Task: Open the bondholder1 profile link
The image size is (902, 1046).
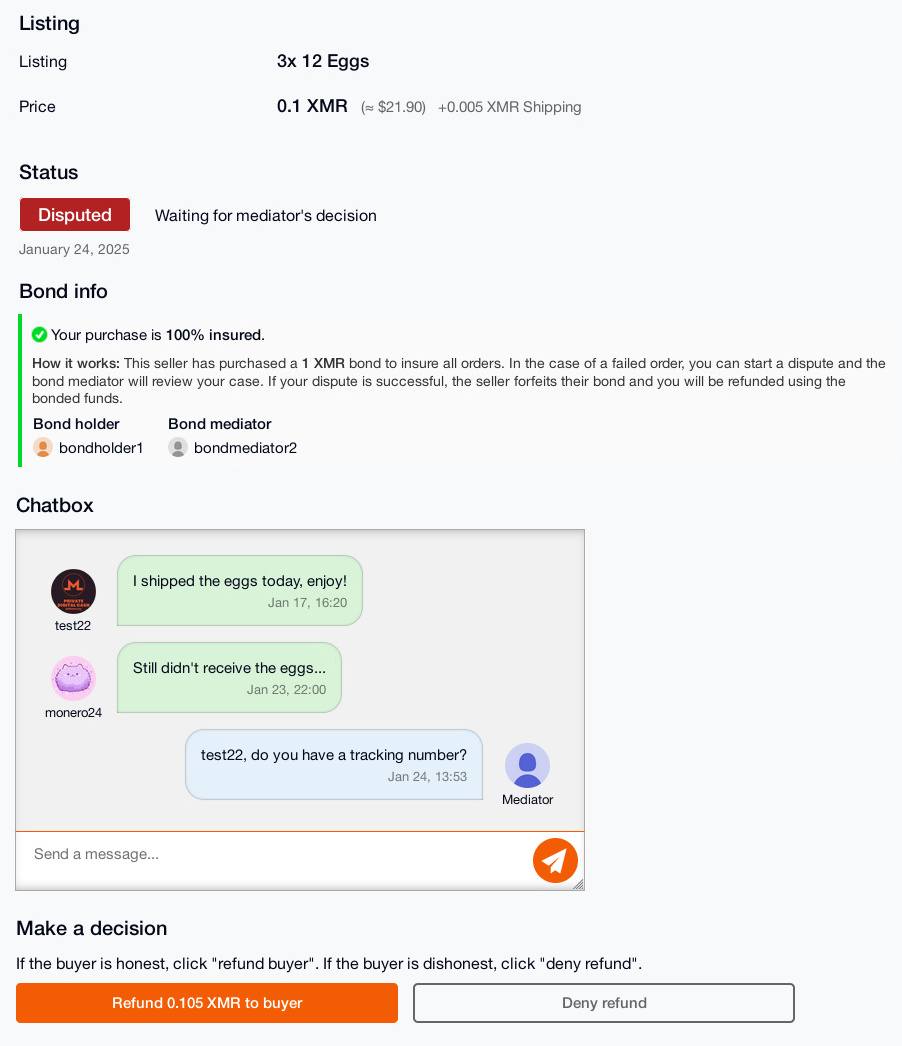Action: coord(101,448)
